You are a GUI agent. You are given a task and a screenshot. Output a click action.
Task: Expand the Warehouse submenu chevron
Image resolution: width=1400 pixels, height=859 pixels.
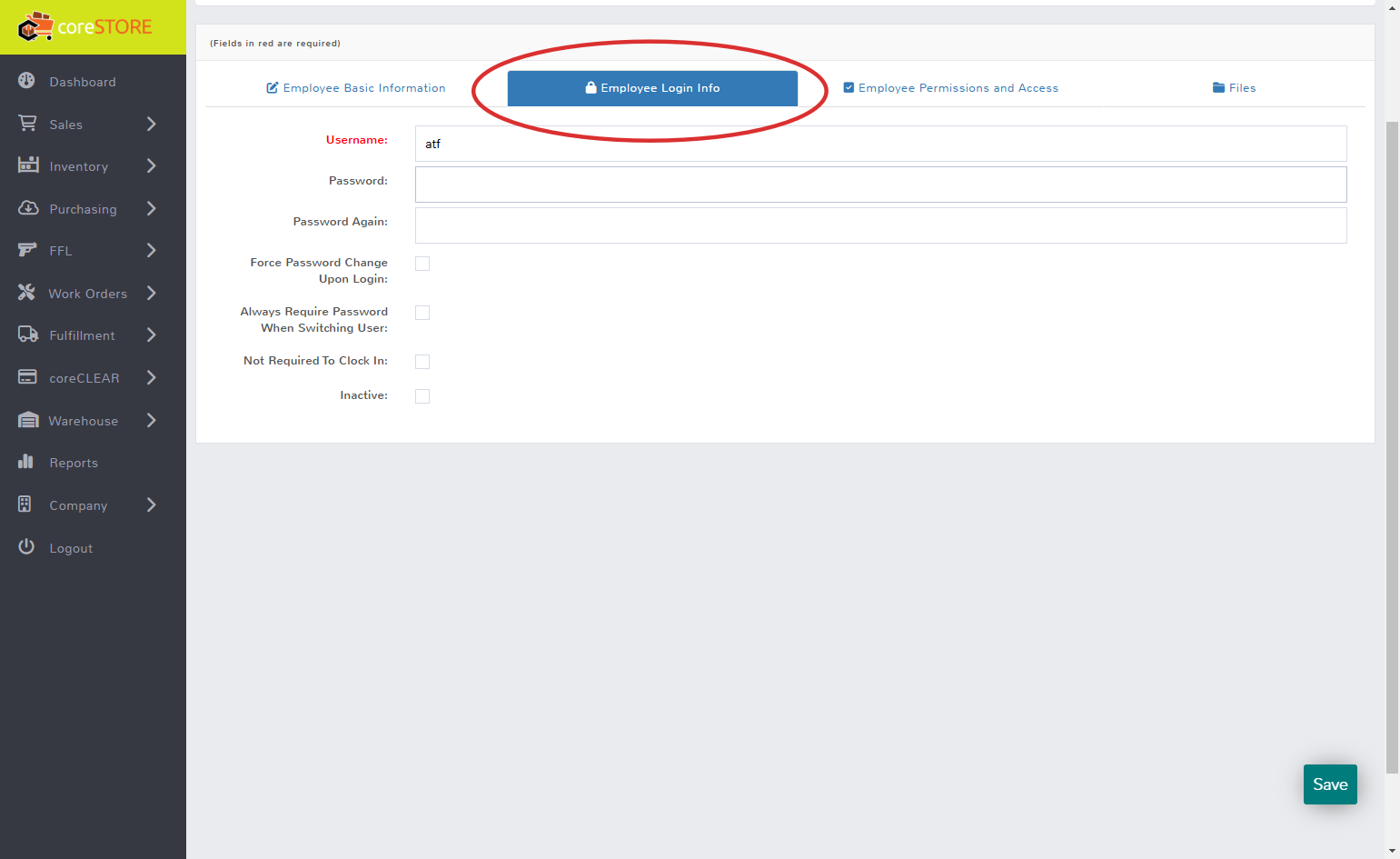tap(152, 420)
